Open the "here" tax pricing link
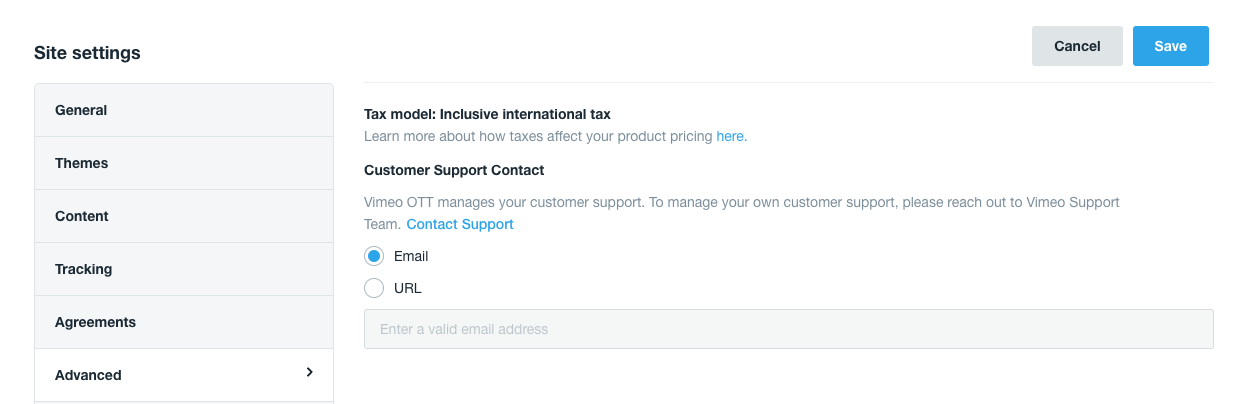 (731, 136)
